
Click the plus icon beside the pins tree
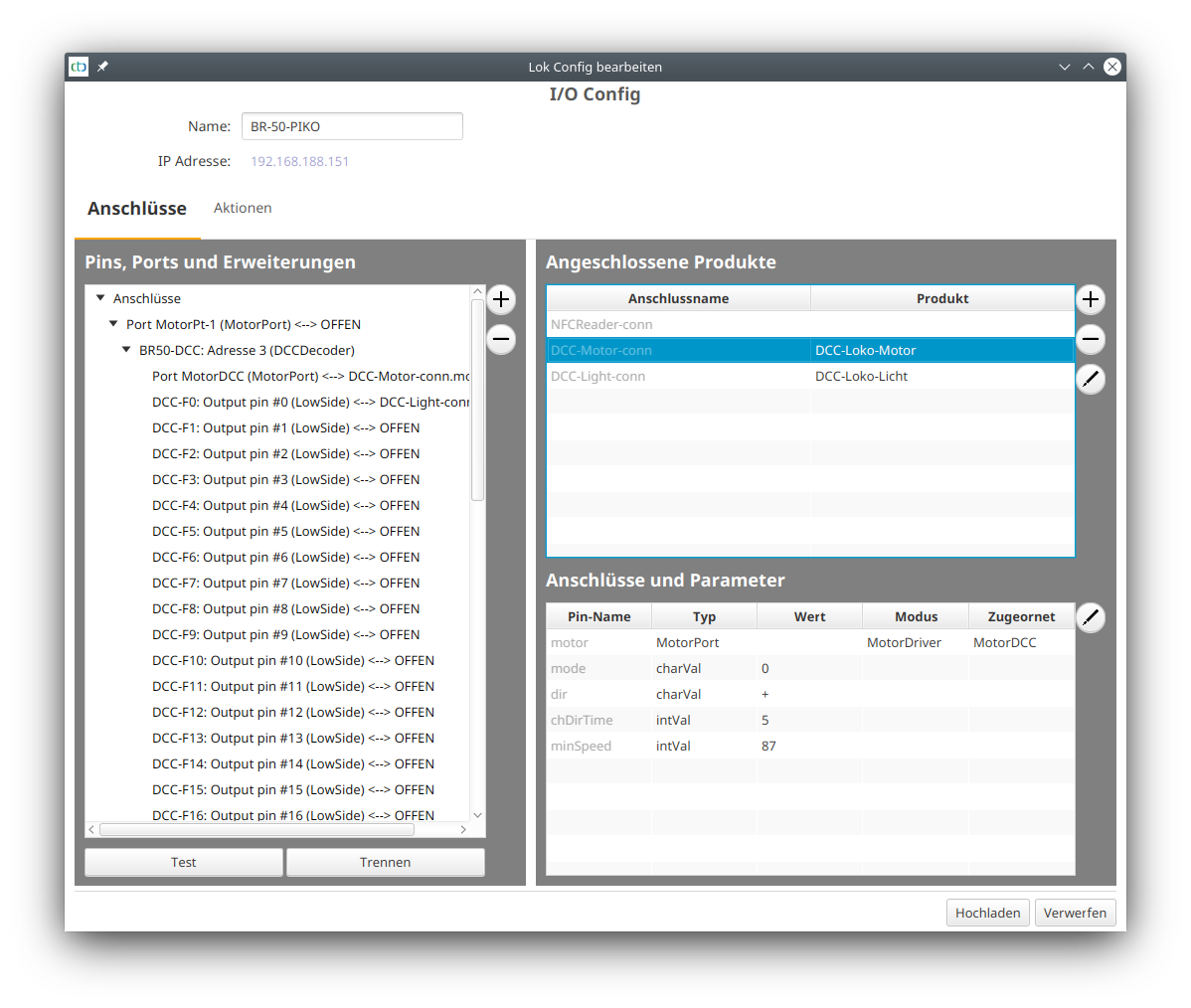[501, 299]
